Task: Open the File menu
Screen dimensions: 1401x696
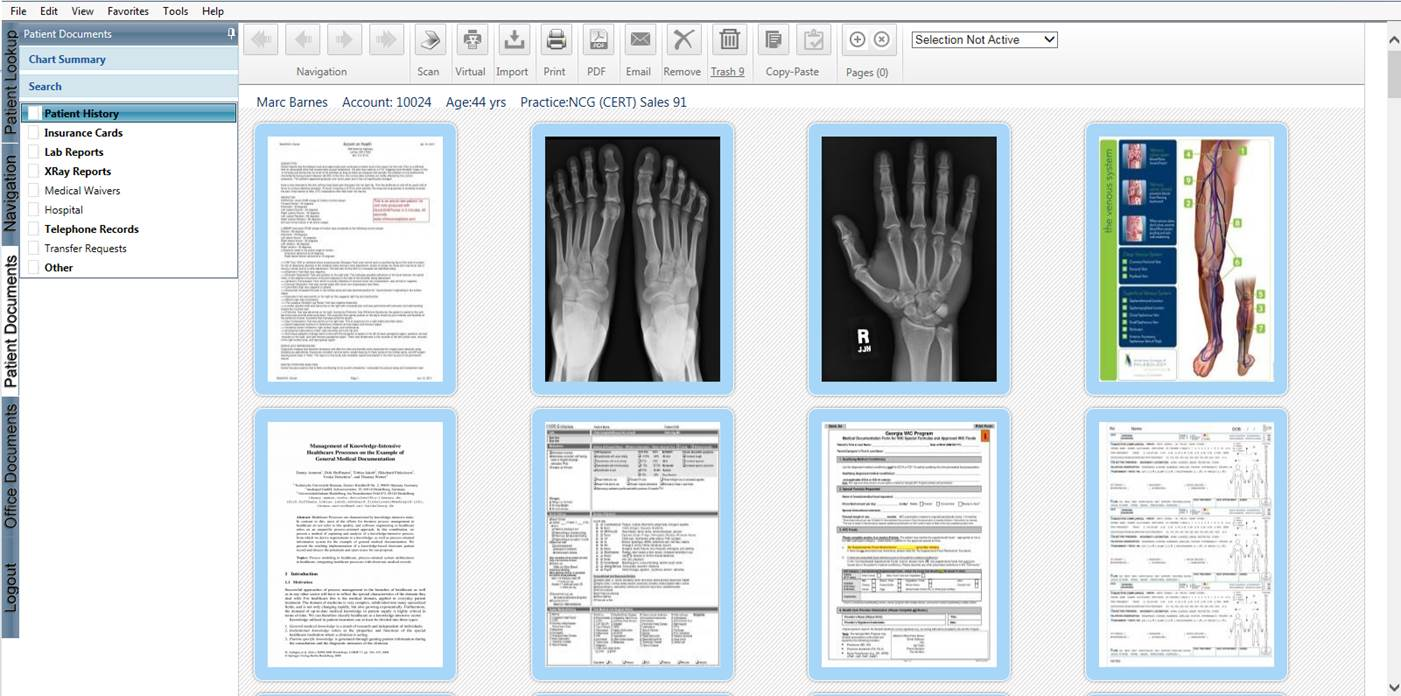Action: point(18,11)
